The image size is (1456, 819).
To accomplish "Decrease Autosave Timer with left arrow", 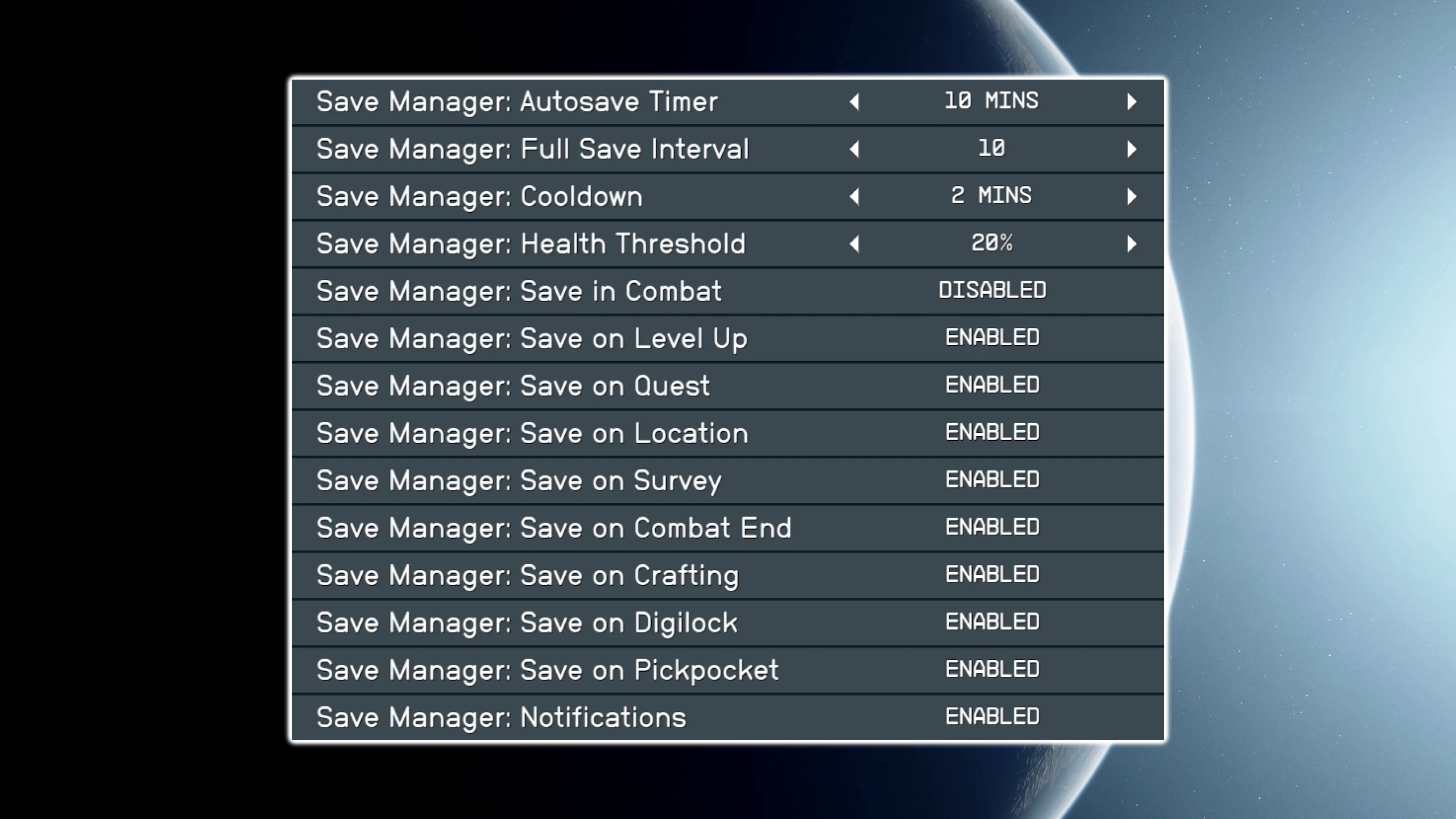I will 854,102.
